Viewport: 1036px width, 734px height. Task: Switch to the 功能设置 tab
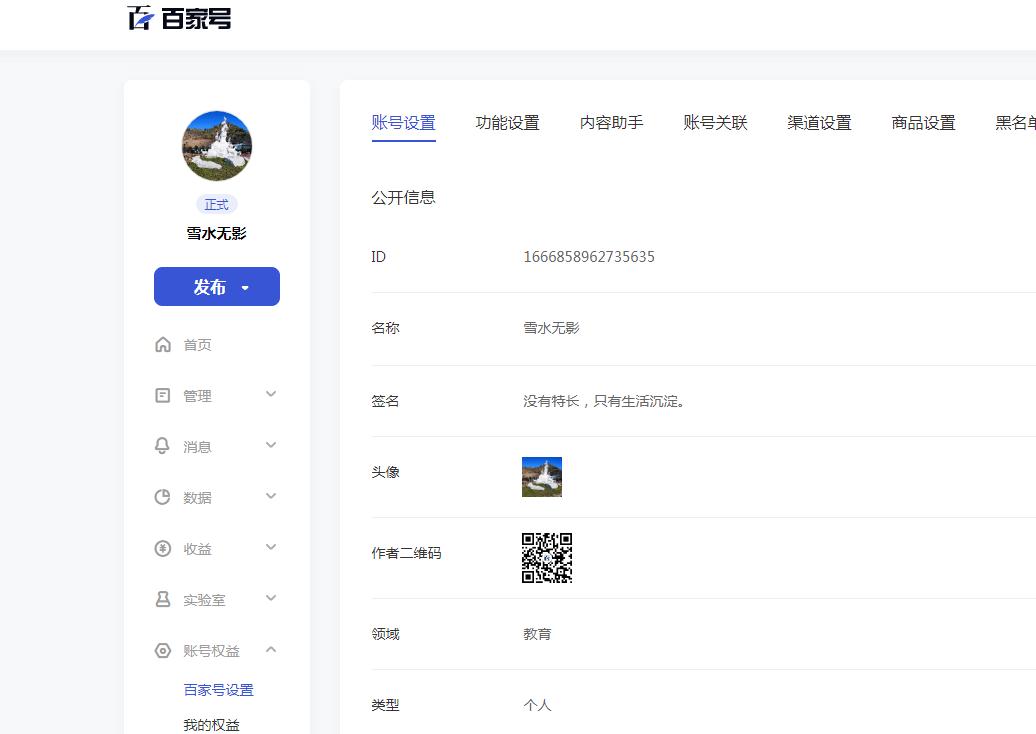point(507,123)
